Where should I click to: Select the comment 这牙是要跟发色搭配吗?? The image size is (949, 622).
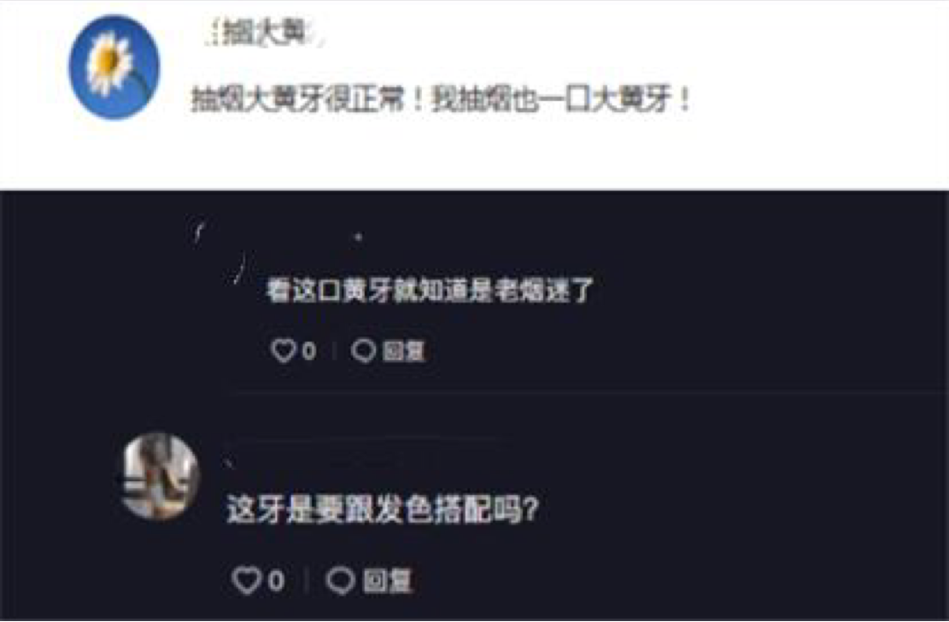pyautogui.click(x=382, y=509)
